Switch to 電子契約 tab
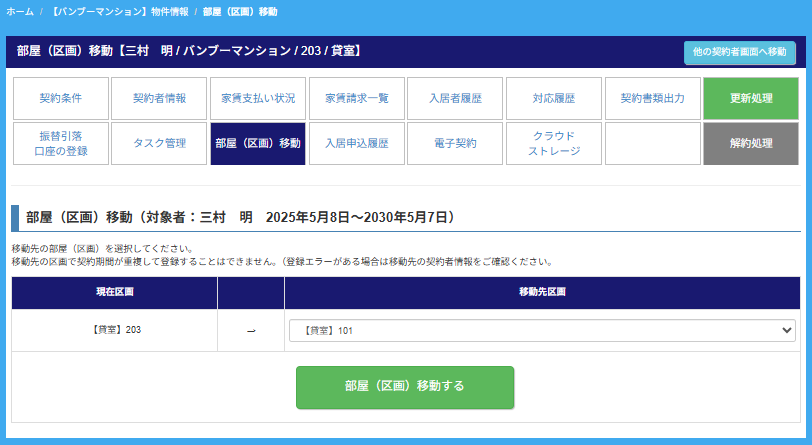The height and width of the screenshot is (445, 812). tap(456, 143)
